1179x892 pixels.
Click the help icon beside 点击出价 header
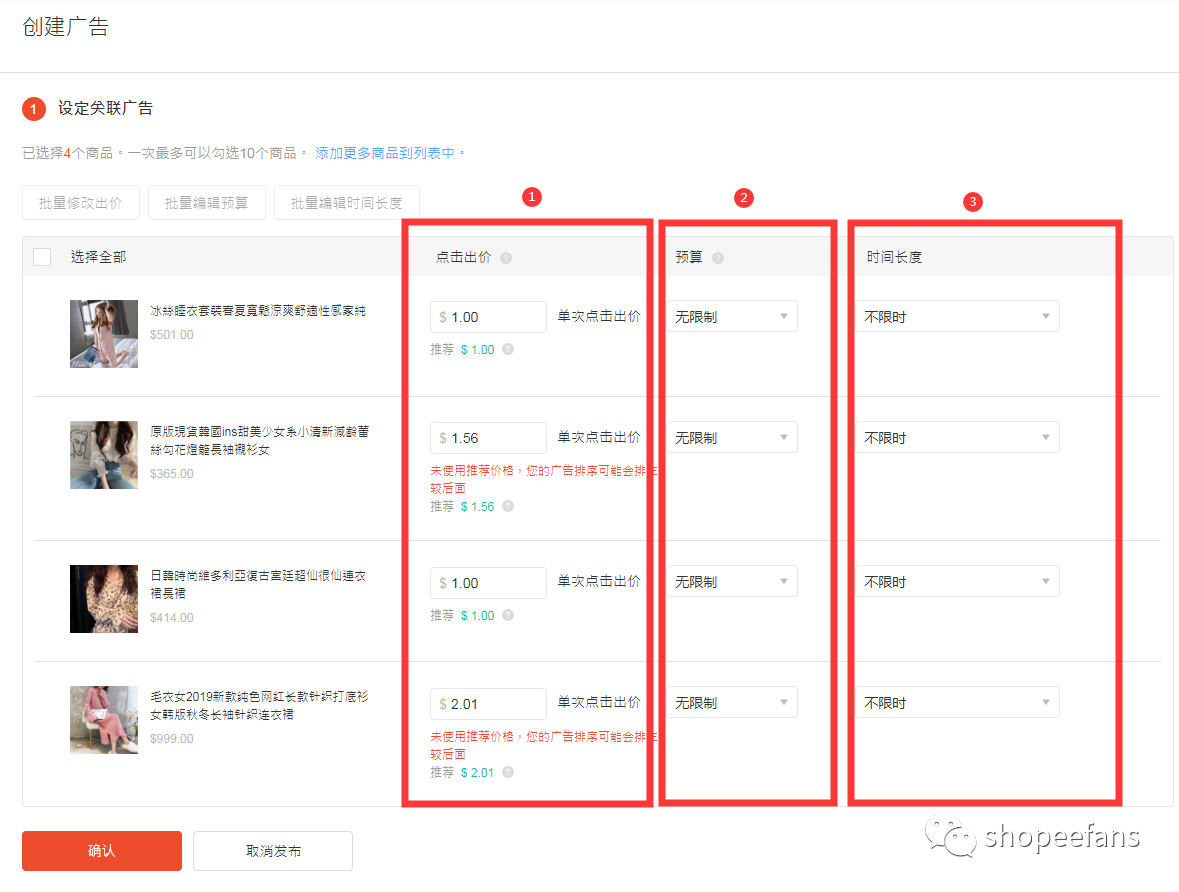[506, 258]
